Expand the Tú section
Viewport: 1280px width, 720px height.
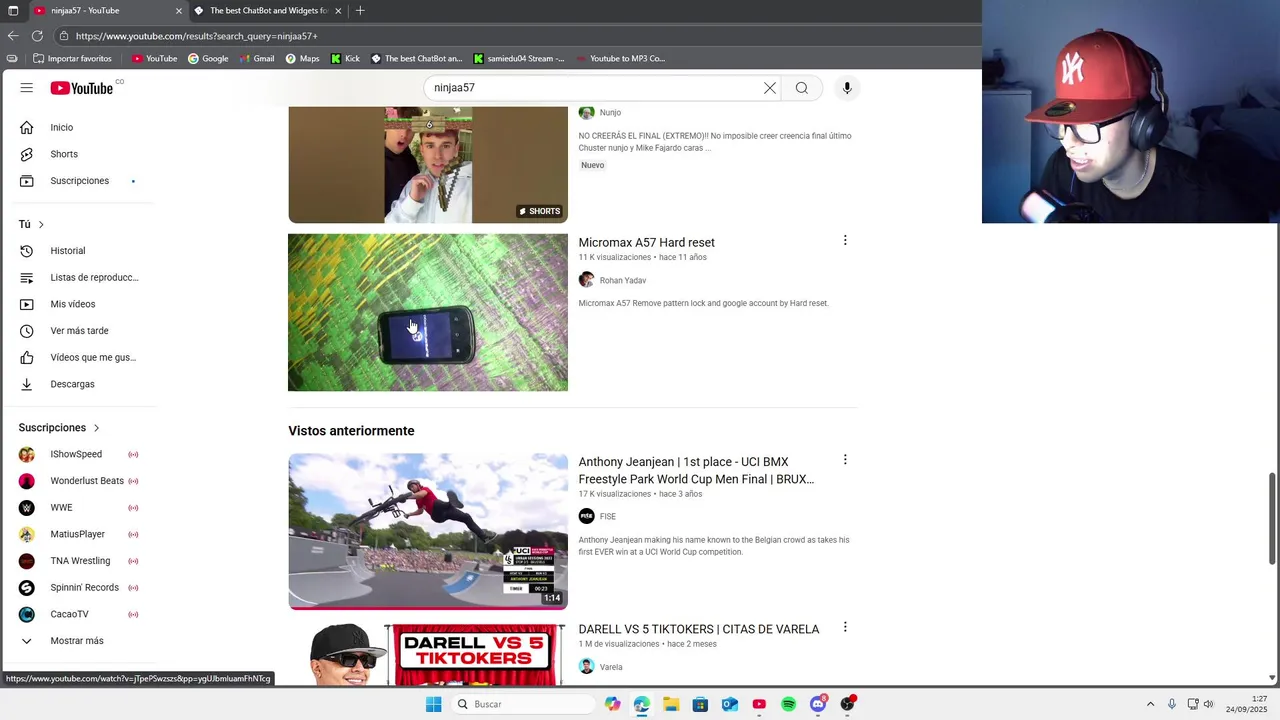coord(32,224)
